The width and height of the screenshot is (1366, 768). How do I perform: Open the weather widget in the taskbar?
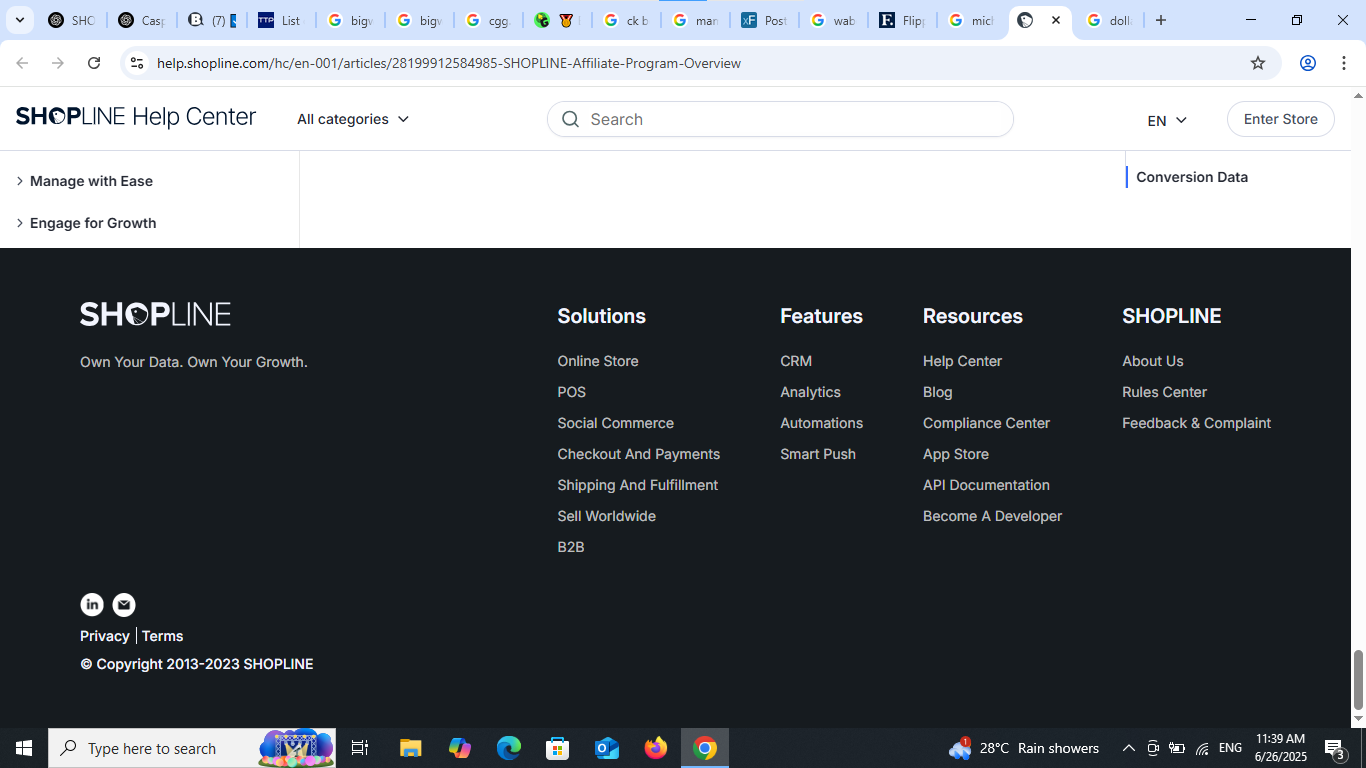coord(1024,748)
